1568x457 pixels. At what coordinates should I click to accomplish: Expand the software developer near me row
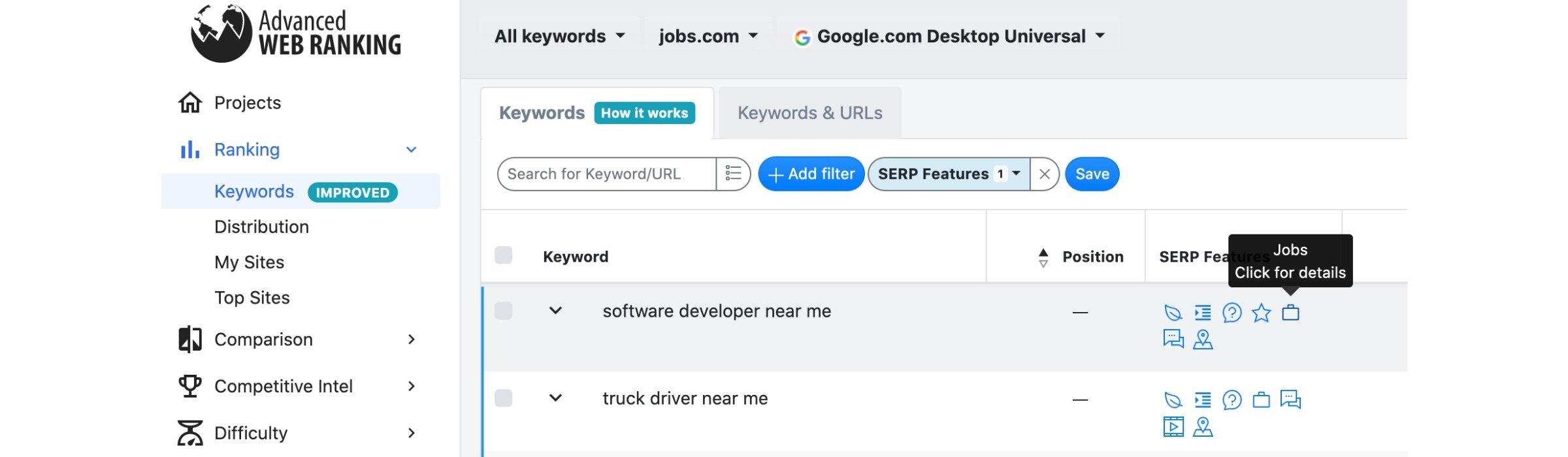tap(555, 311)
